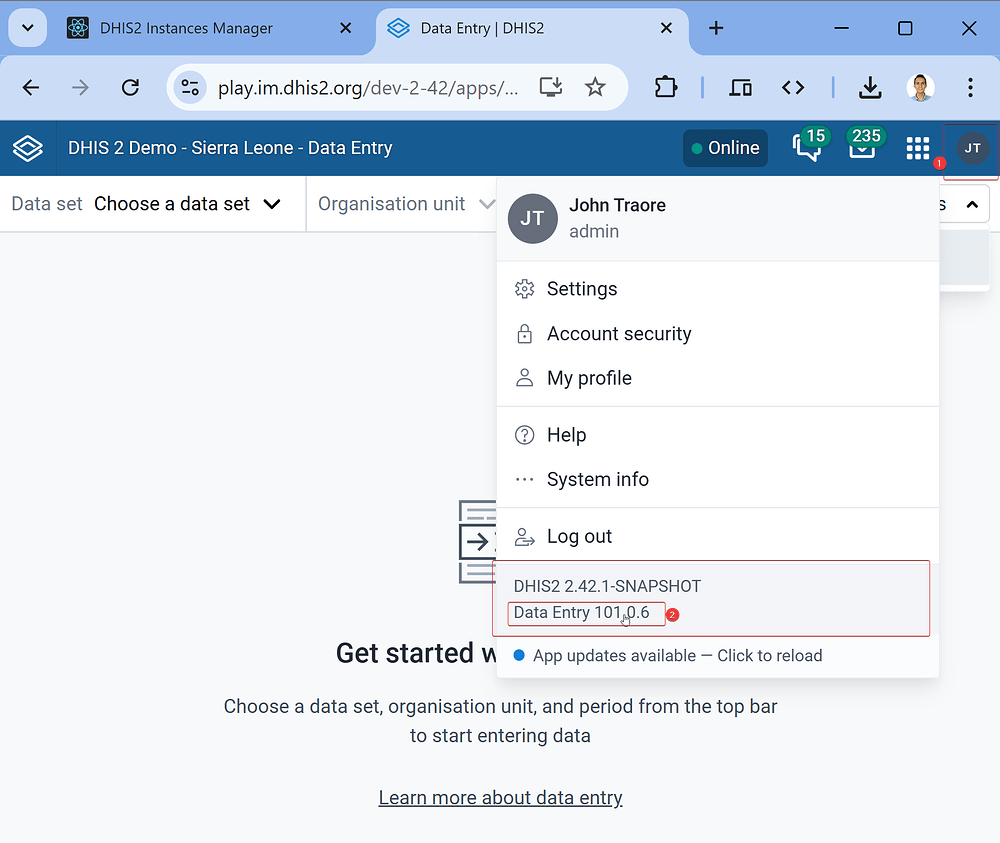The image size is (1000, 843).
Task: Click the admin username text
Action: [x=594, y=231]
